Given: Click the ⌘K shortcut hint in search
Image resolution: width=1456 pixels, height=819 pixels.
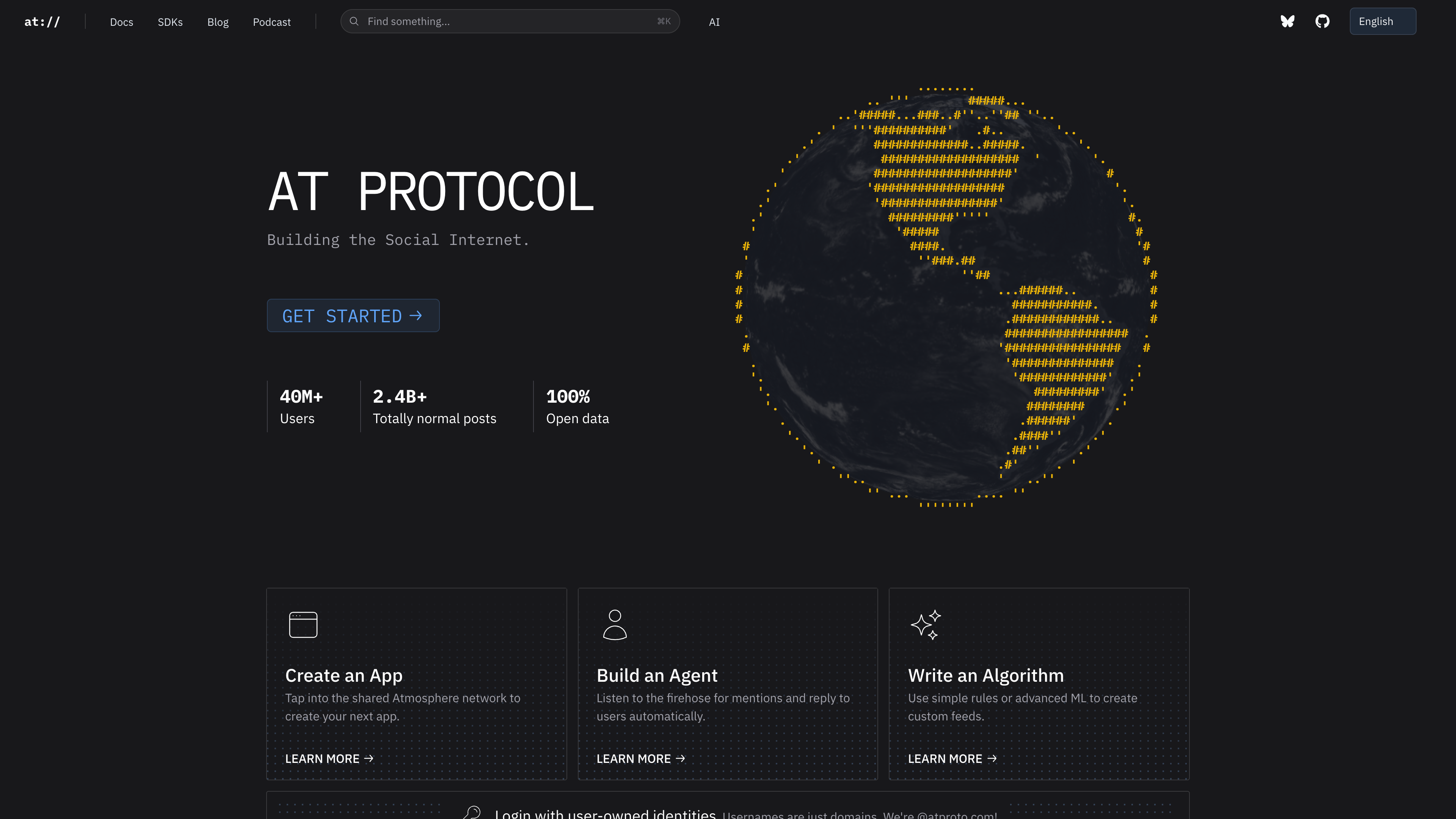Looking at the screenshot, I should tap(664, 22).
